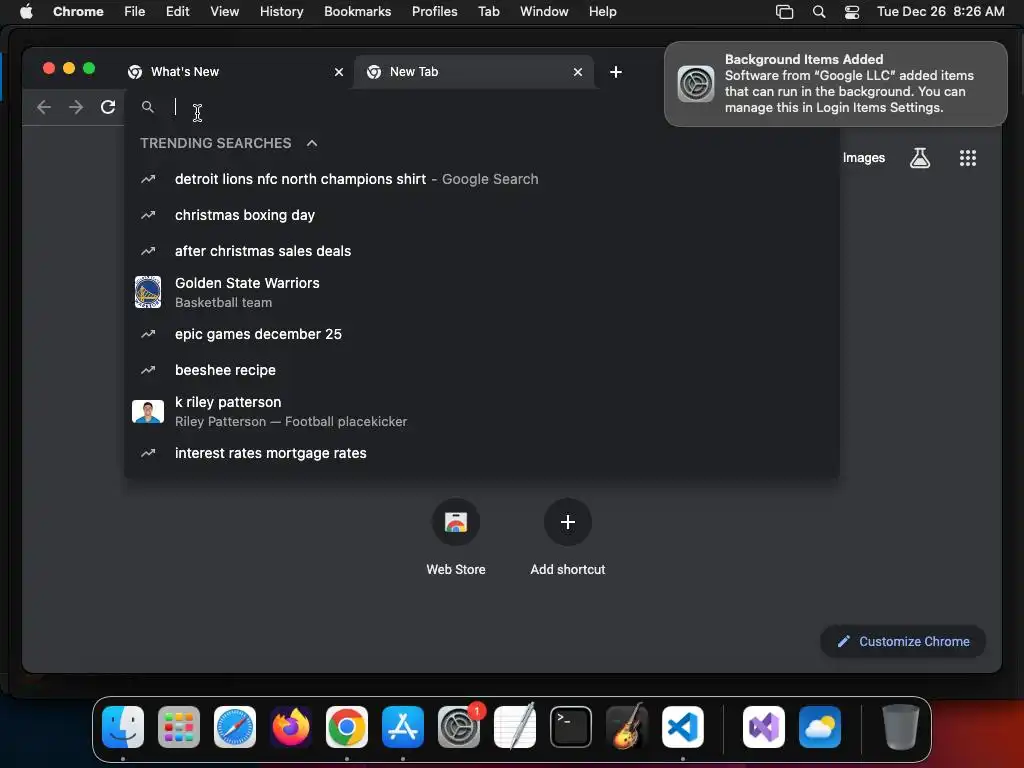Click the Customize Chrome button

(903, 641)
